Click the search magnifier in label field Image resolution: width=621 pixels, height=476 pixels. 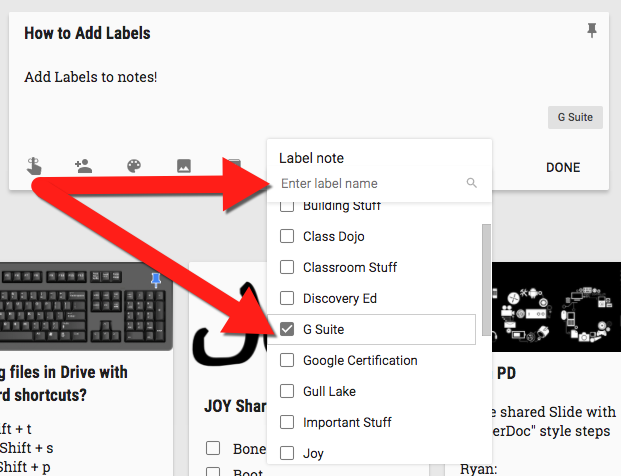click(x=471, y=183)
